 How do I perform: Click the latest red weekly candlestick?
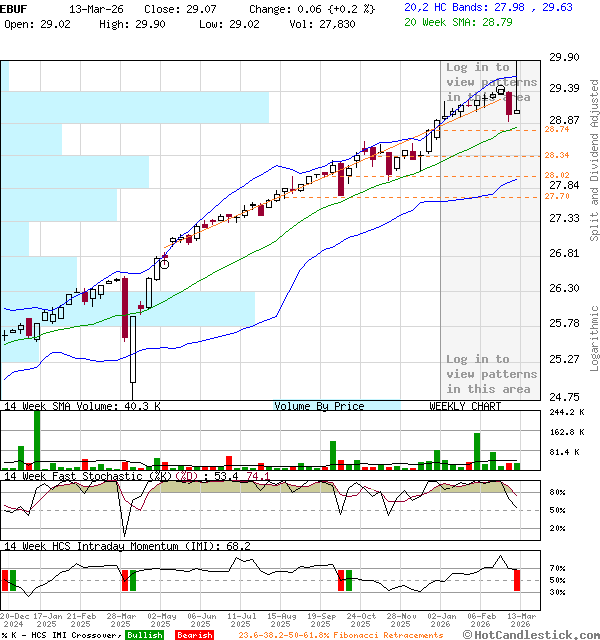pos(509,104)
